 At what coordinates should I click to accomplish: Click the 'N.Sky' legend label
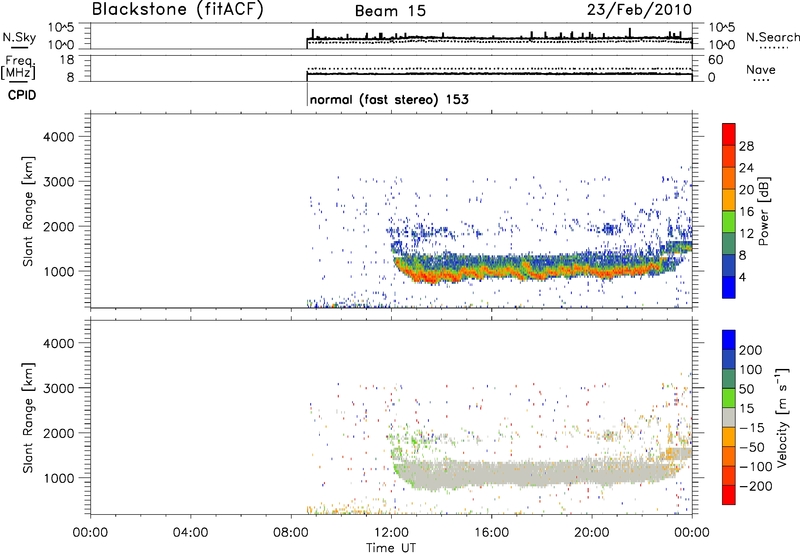tap(19, 37)
